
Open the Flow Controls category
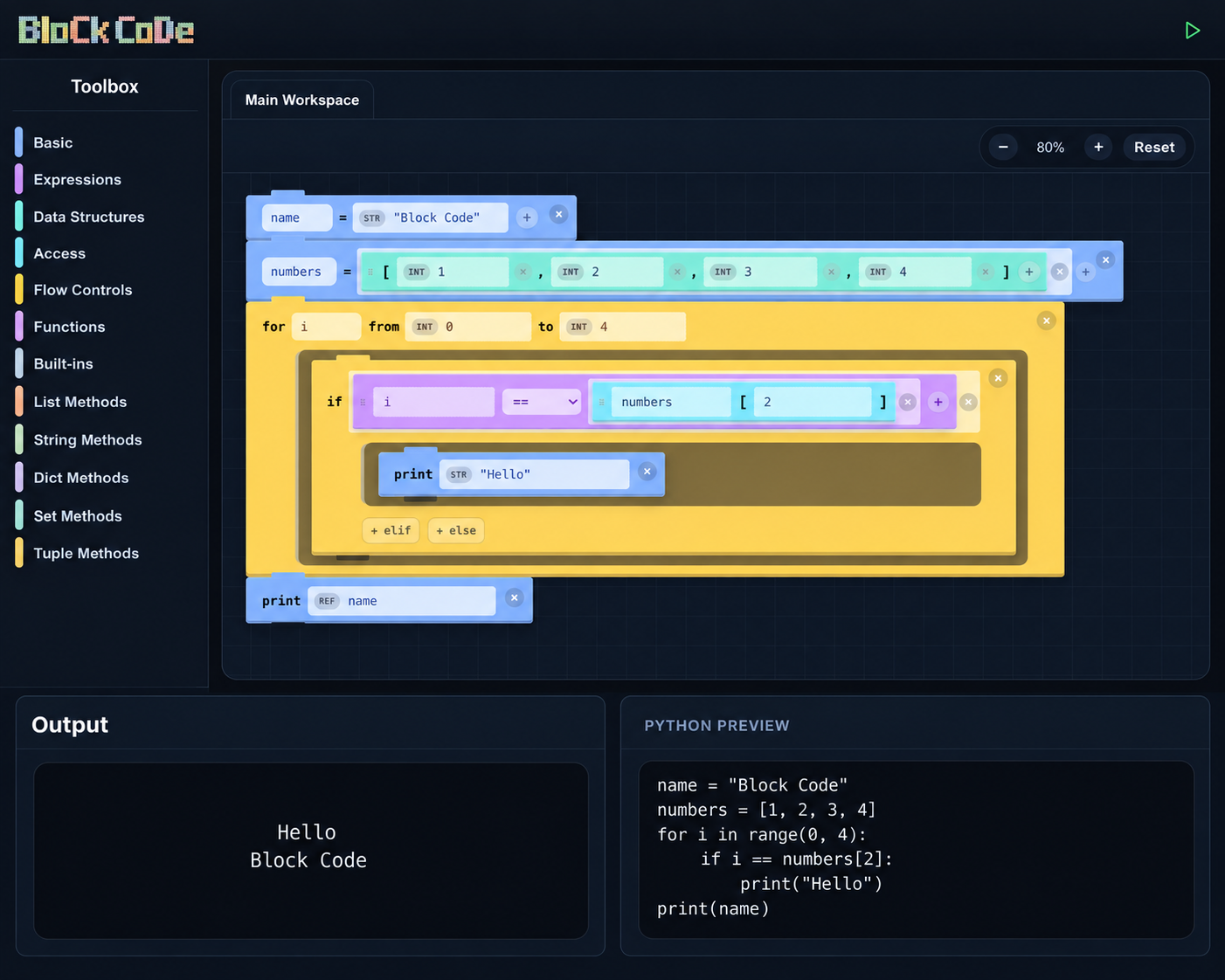coord(83,290)
